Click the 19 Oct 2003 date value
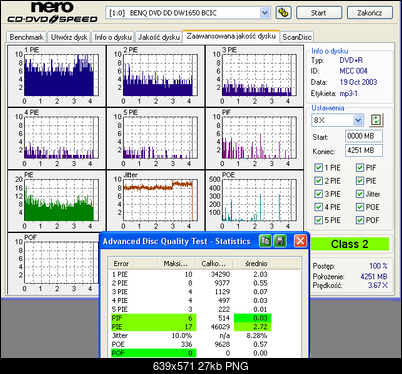The width and height of the screenshot is (402, 374). pyautogui.click(x=358, y=82)
